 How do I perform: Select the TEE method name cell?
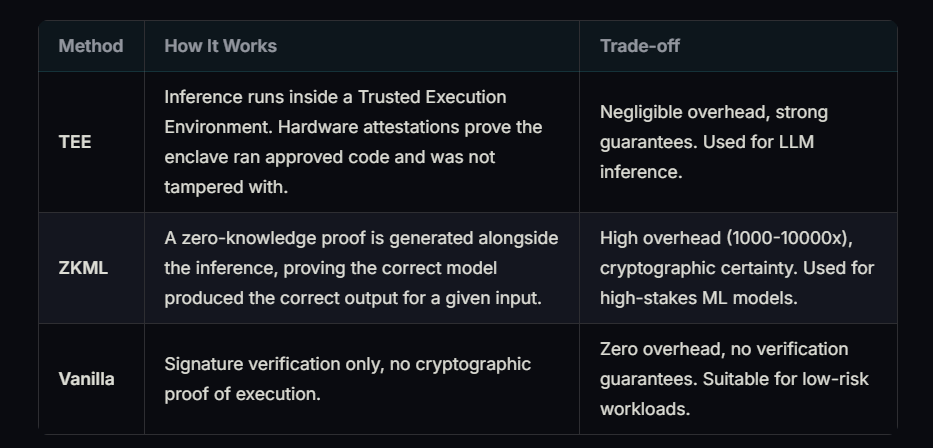point(75,142)
